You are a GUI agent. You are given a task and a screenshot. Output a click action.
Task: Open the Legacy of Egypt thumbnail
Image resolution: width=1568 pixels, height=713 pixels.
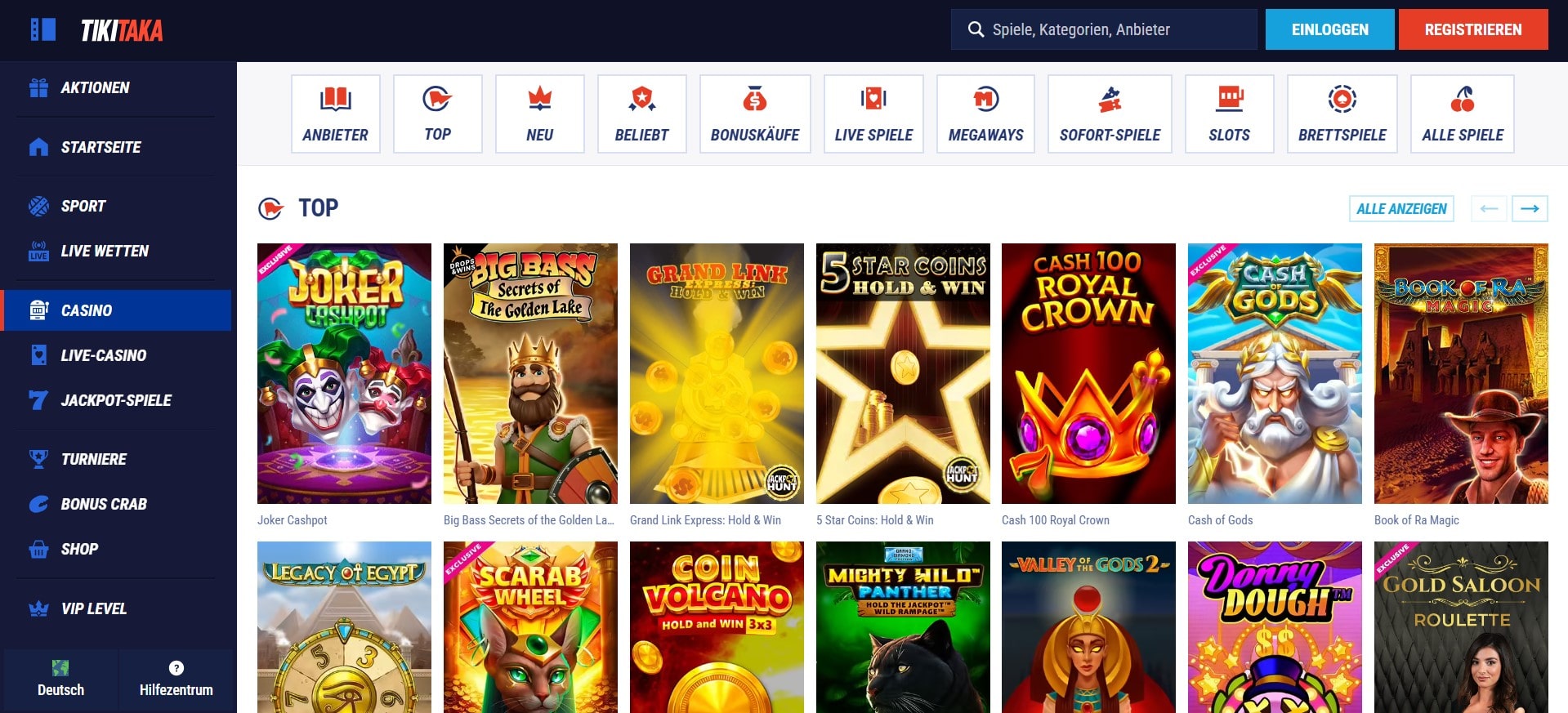coord(344,627)
